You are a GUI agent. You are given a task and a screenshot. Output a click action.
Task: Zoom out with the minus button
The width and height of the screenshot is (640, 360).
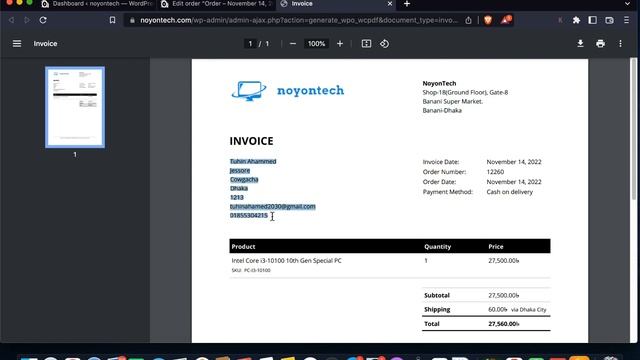click(293, 44)
